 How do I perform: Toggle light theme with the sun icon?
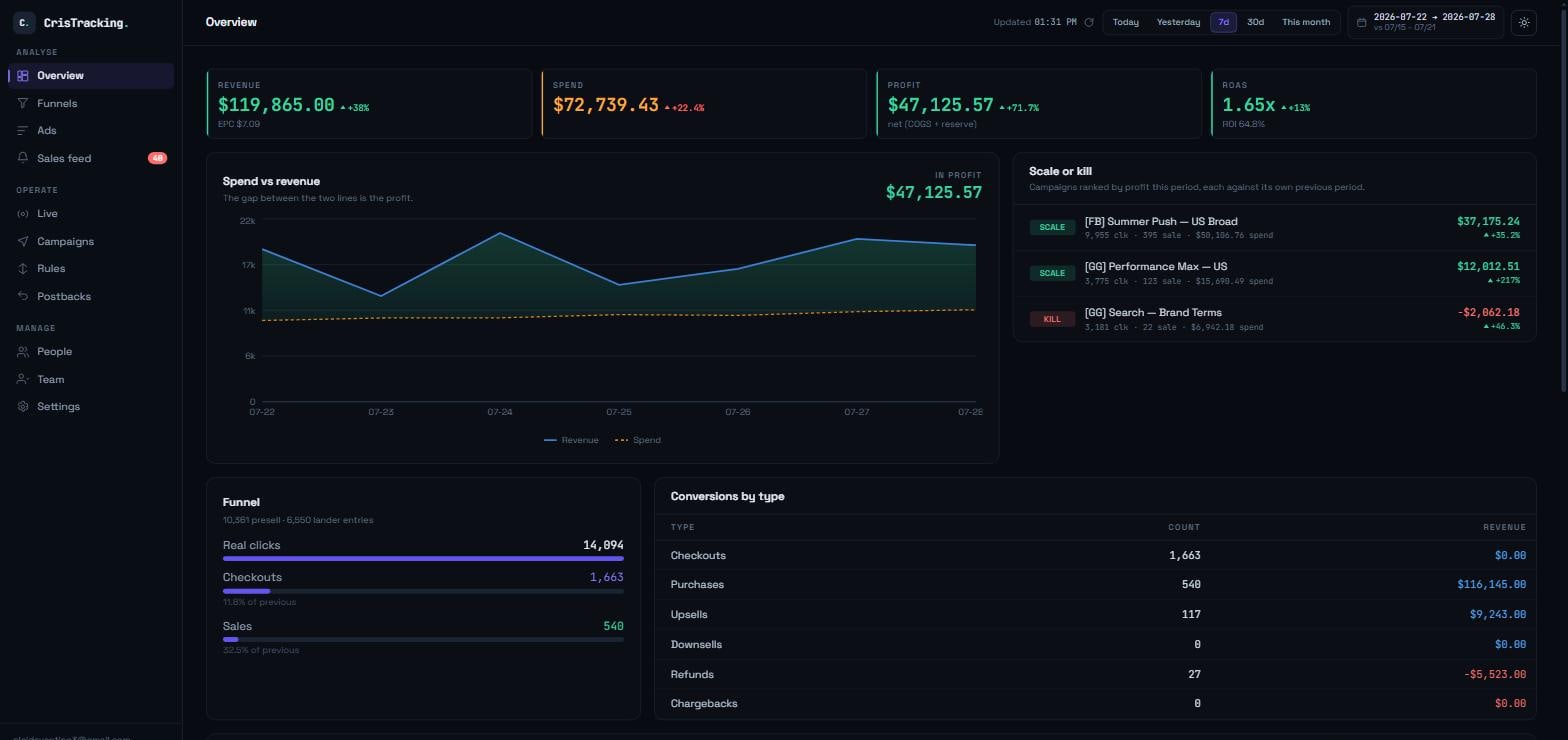(1524, 22)
